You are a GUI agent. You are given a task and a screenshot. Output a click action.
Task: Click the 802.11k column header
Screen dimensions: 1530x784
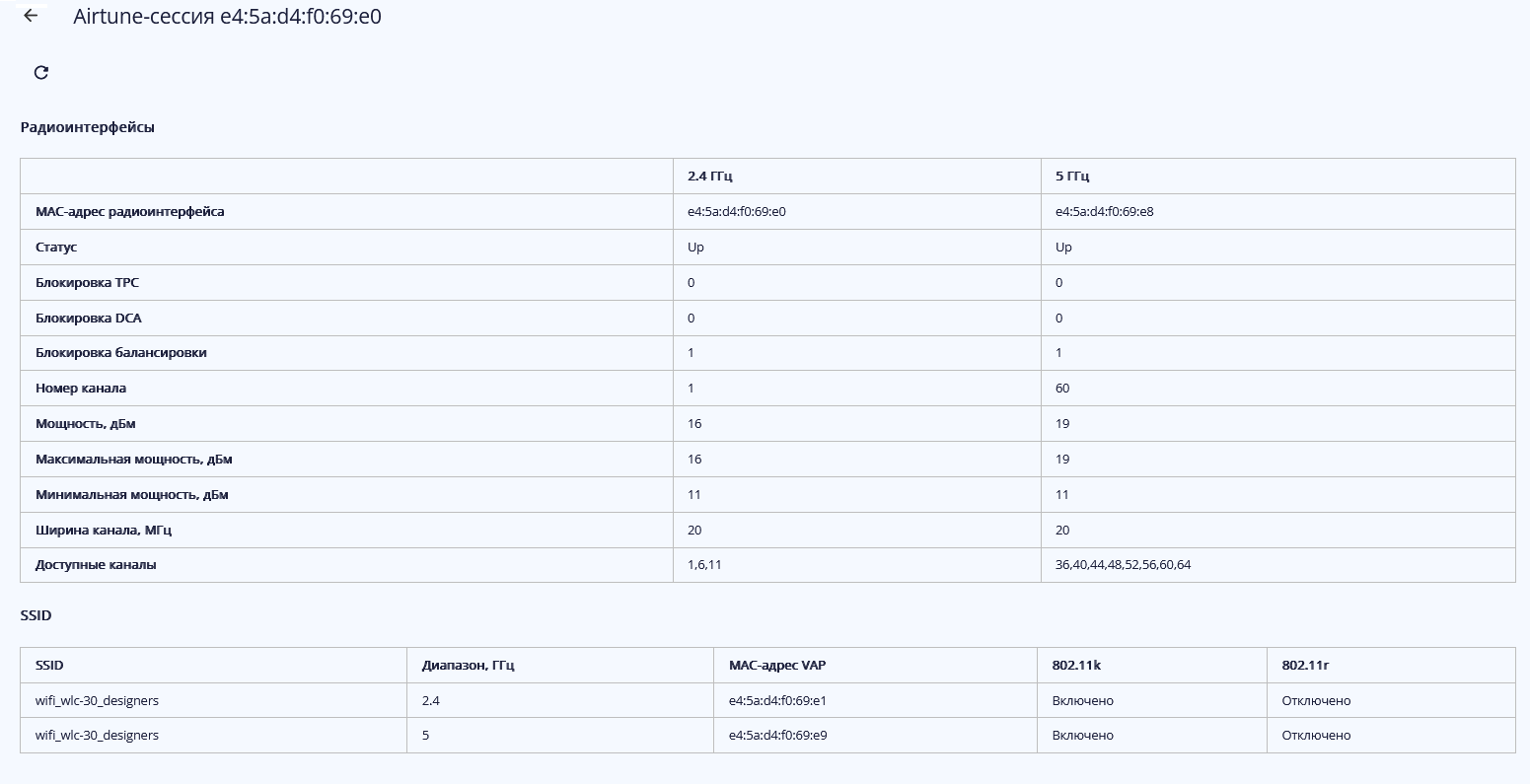[1076, 665]
